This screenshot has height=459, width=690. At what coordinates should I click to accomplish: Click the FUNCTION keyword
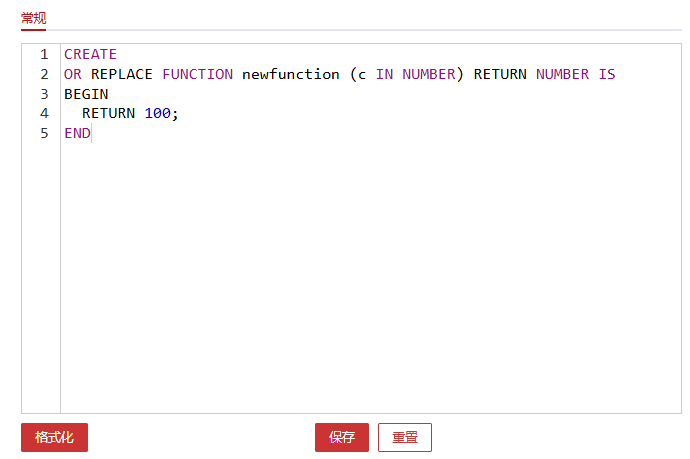pyautogui.click(x=197, y=74)
